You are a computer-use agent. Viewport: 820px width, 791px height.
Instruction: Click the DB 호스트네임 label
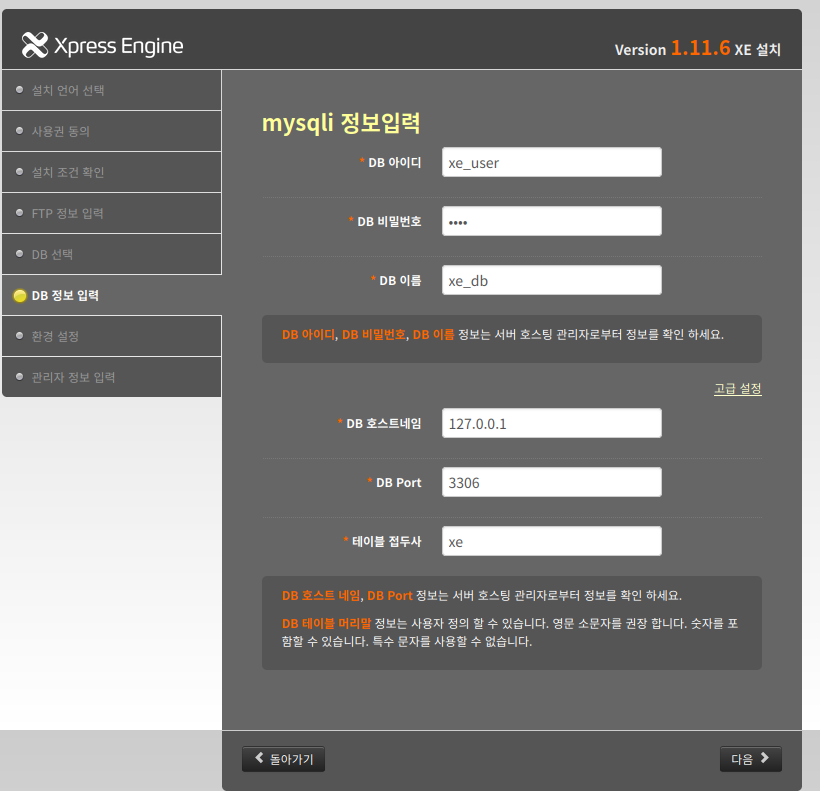[383, 423]
